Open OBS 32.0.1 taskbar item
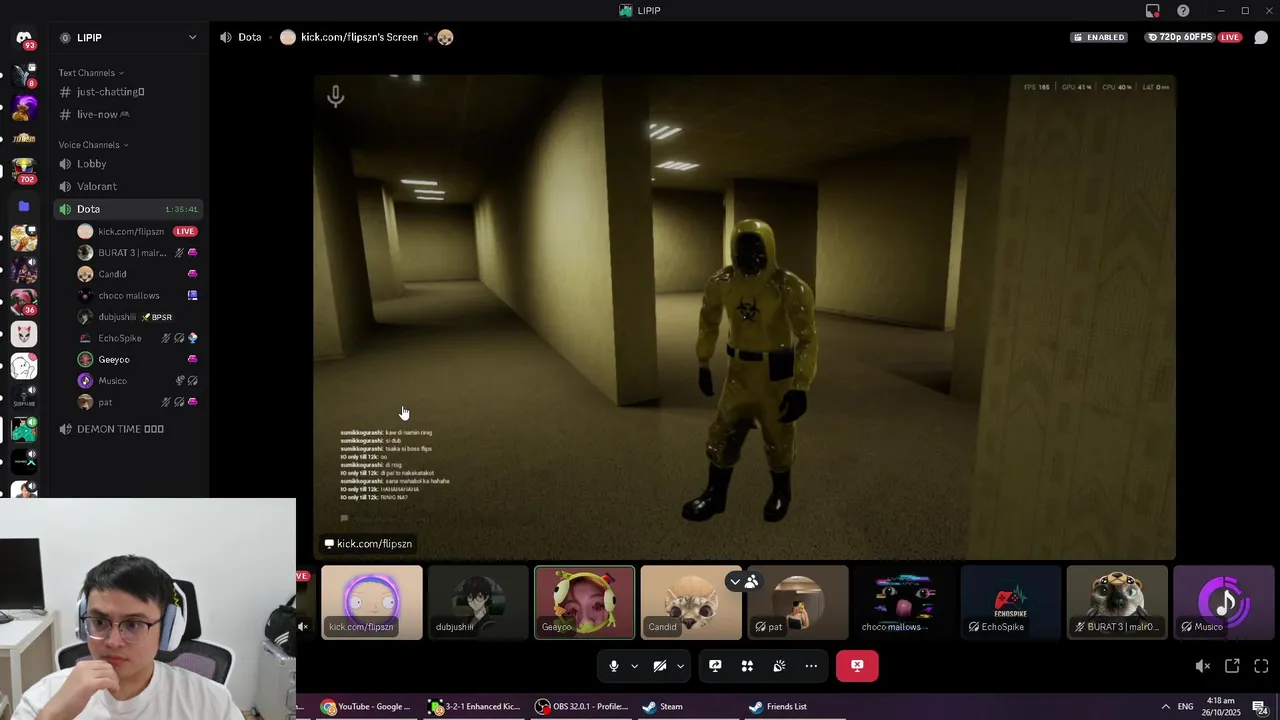 (581, 707)
